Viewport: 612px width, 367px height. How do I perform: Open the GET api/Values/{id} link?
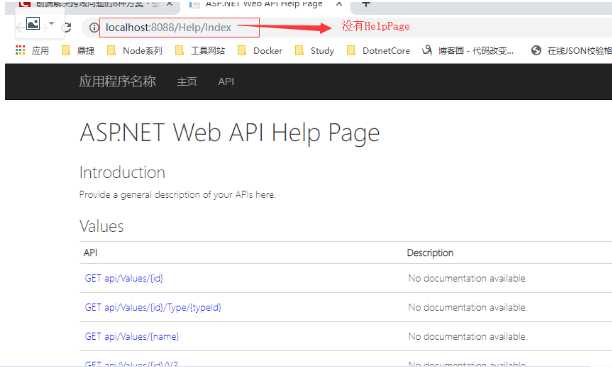coord(124,278)
